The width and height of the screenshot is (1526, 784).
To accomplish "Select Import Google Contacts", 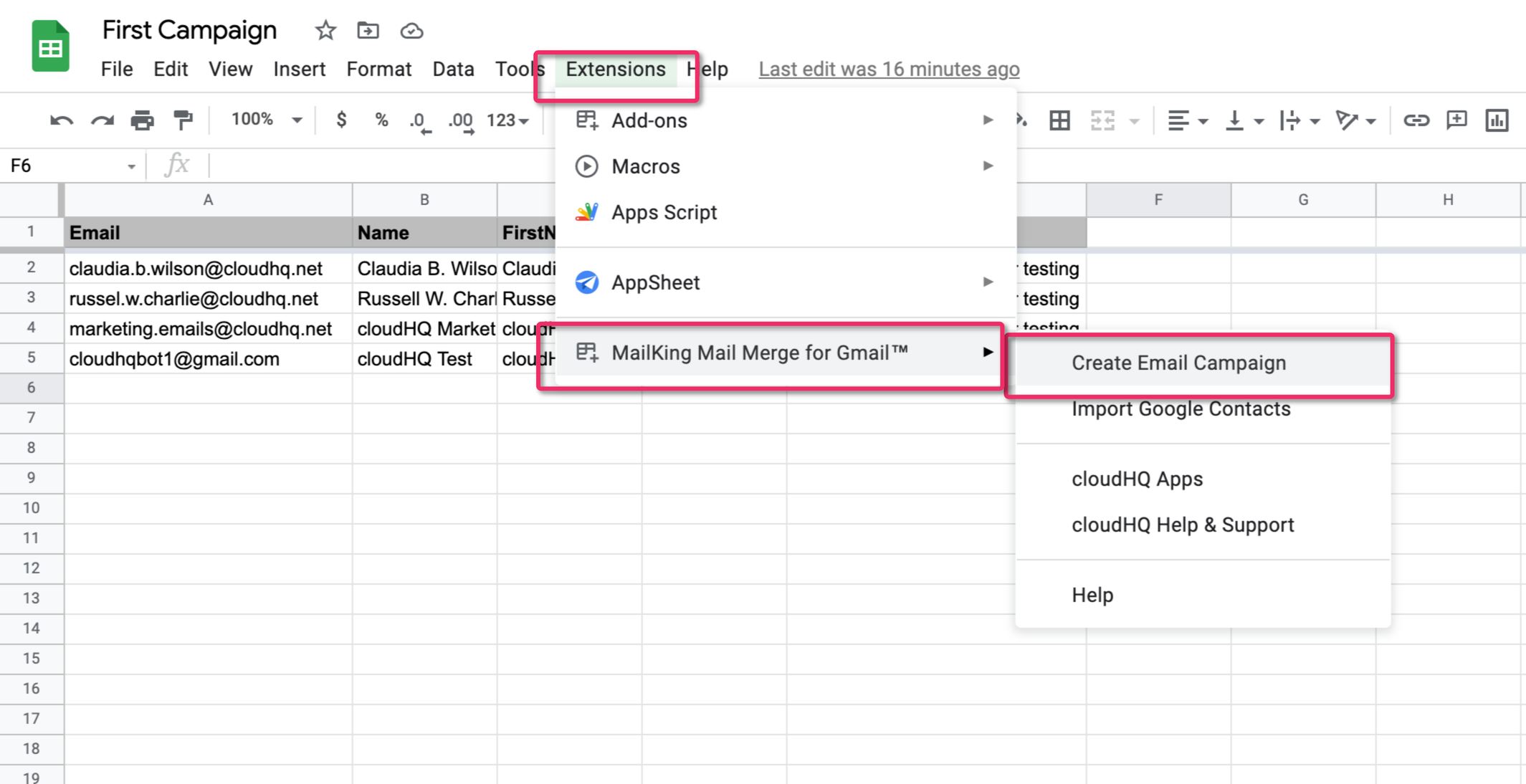I will coord(1203,408).
